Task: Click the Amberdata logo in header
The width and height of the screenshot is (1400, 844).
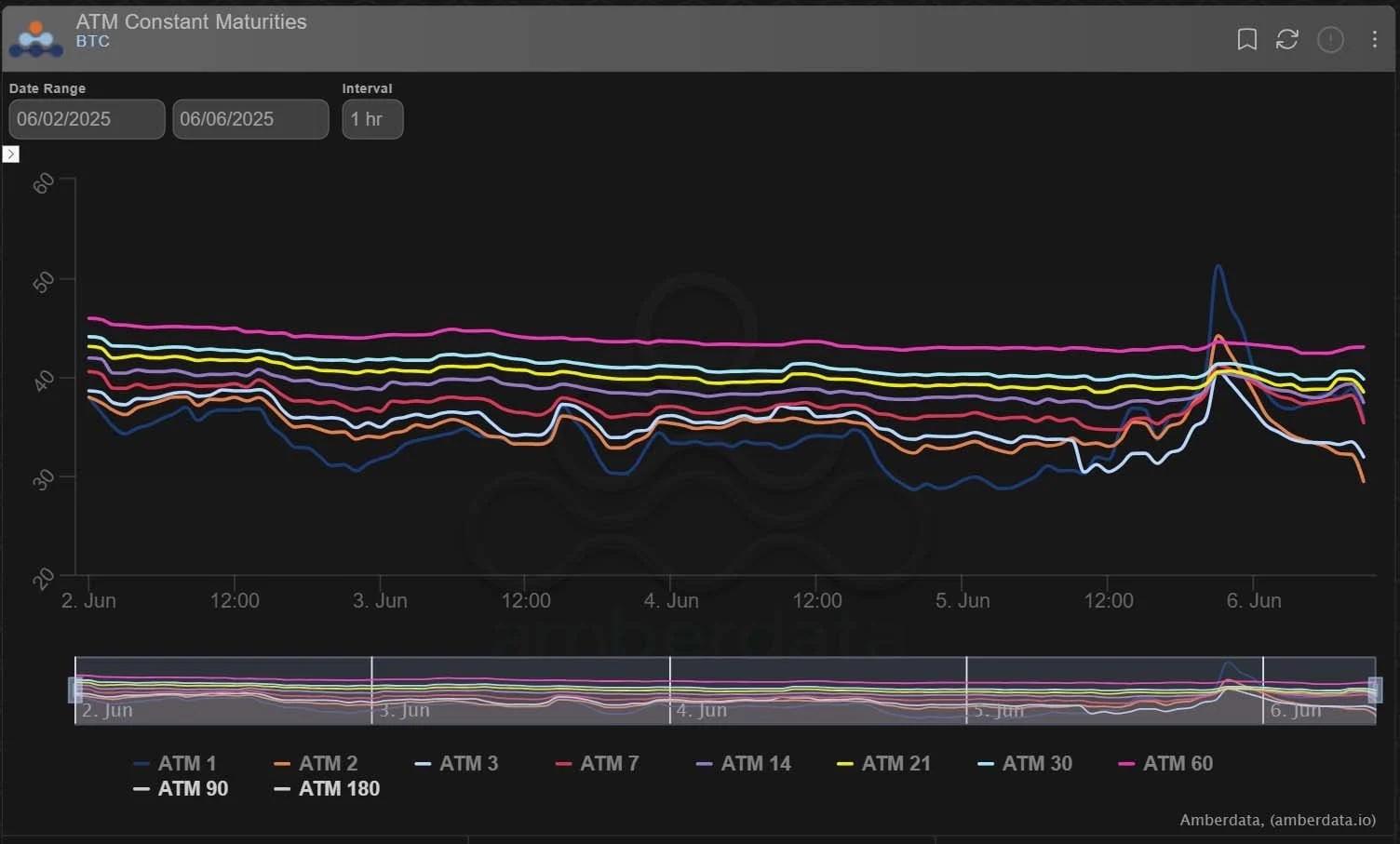Action: coord(35,37)
